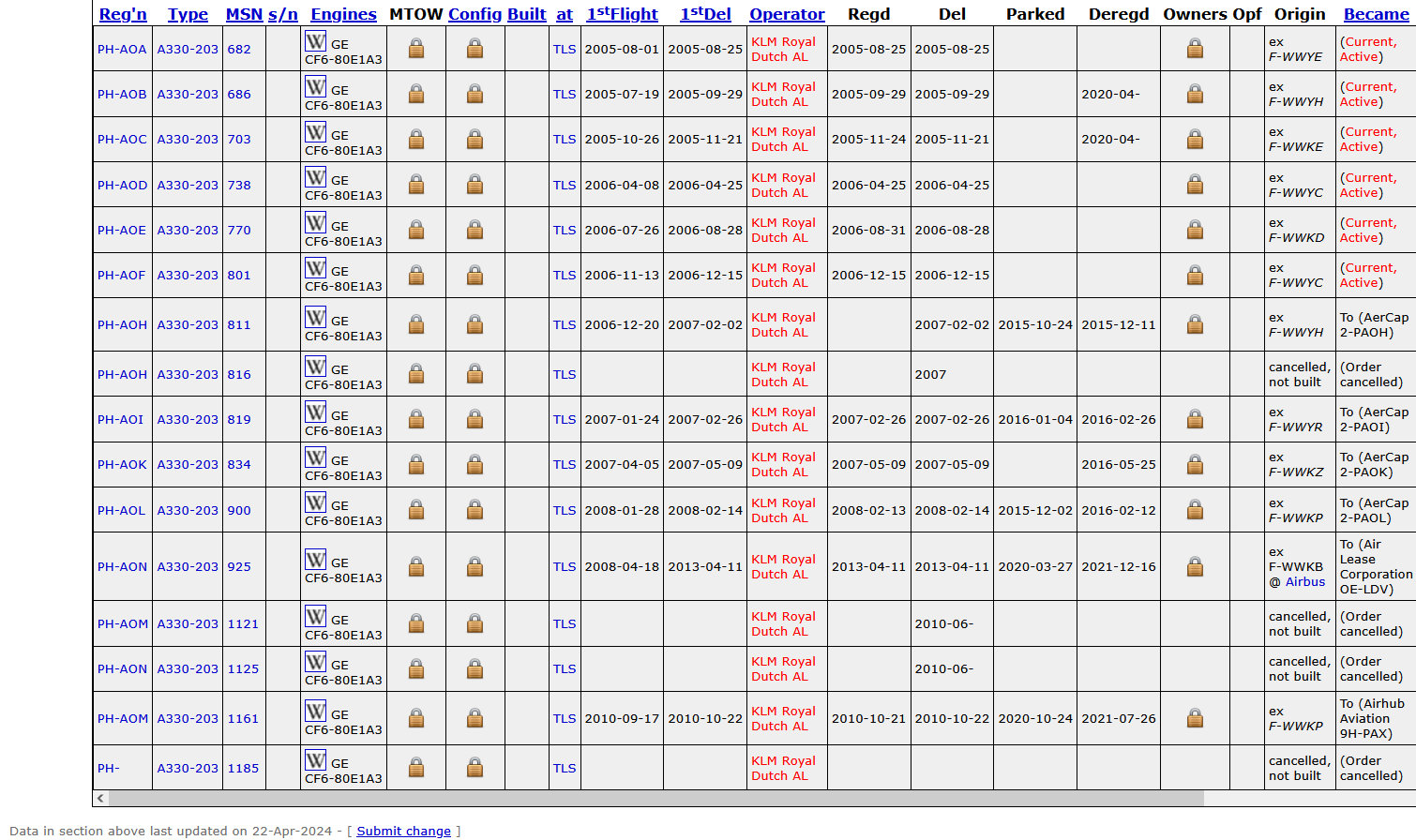Open Wikipedia engine icon in PH-AOA row
Image resolution: width=1416 pixels, height=840 pixels.
(316, 41)
